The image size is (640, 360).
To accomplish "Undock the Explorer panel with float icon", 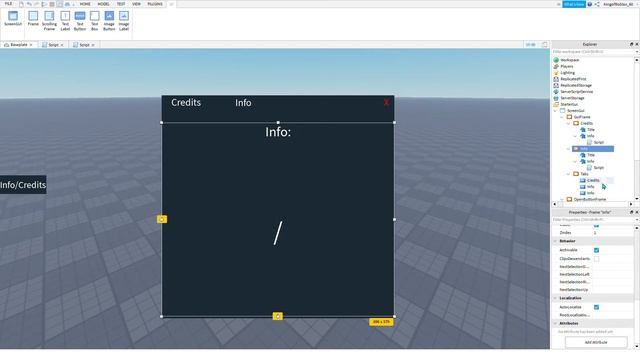I will [x=631, y=44].
